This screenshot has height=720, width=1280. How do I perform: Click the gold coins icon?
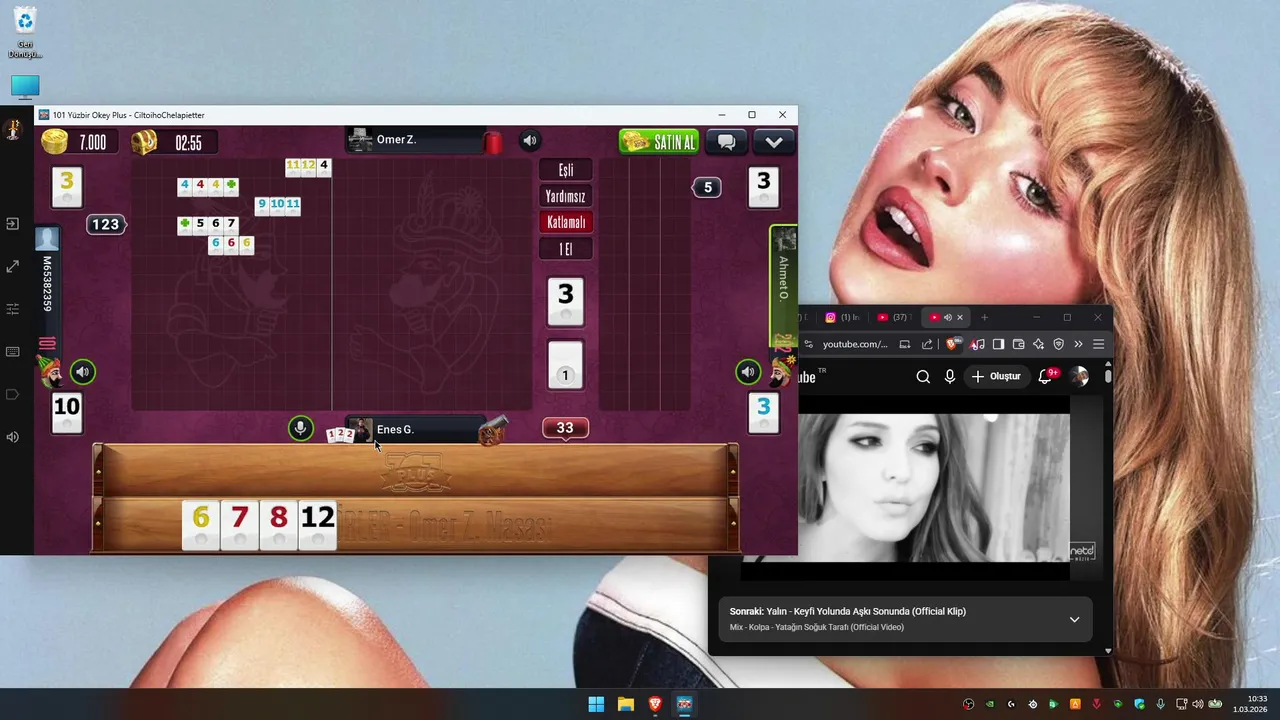[x=54, y=142]
